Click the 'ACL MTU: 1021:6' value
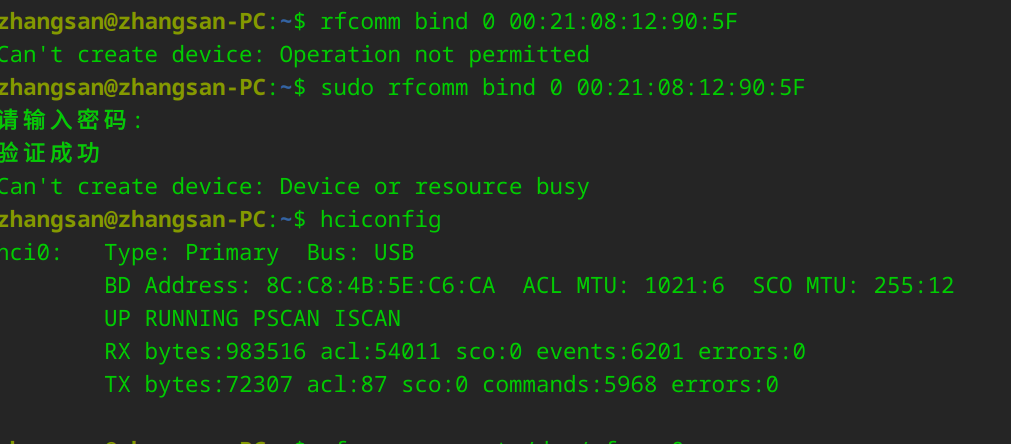1011x444 pixels. [623, 286]
